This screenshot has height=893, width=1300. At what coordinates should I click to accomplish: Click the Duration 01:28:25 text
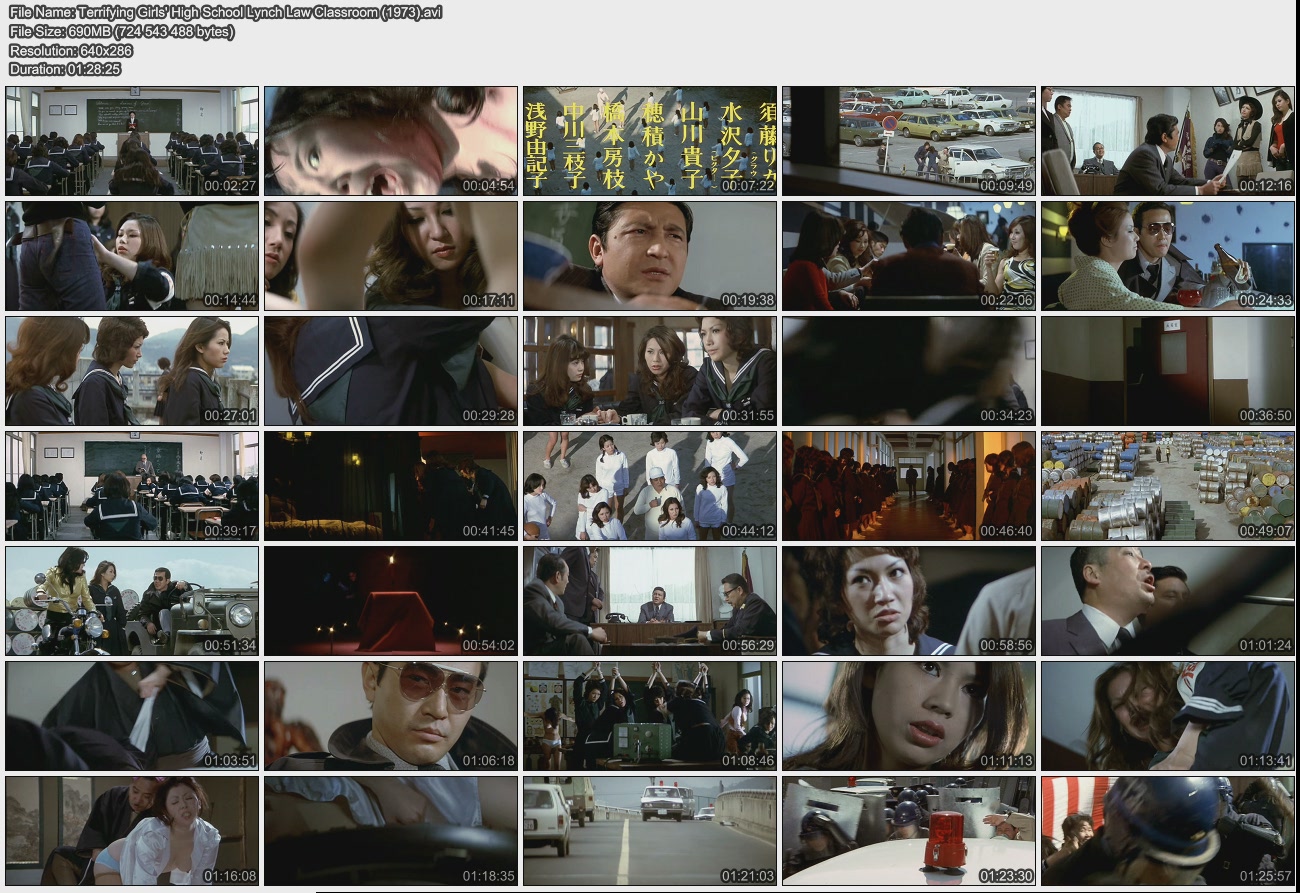tap(65, 69)
